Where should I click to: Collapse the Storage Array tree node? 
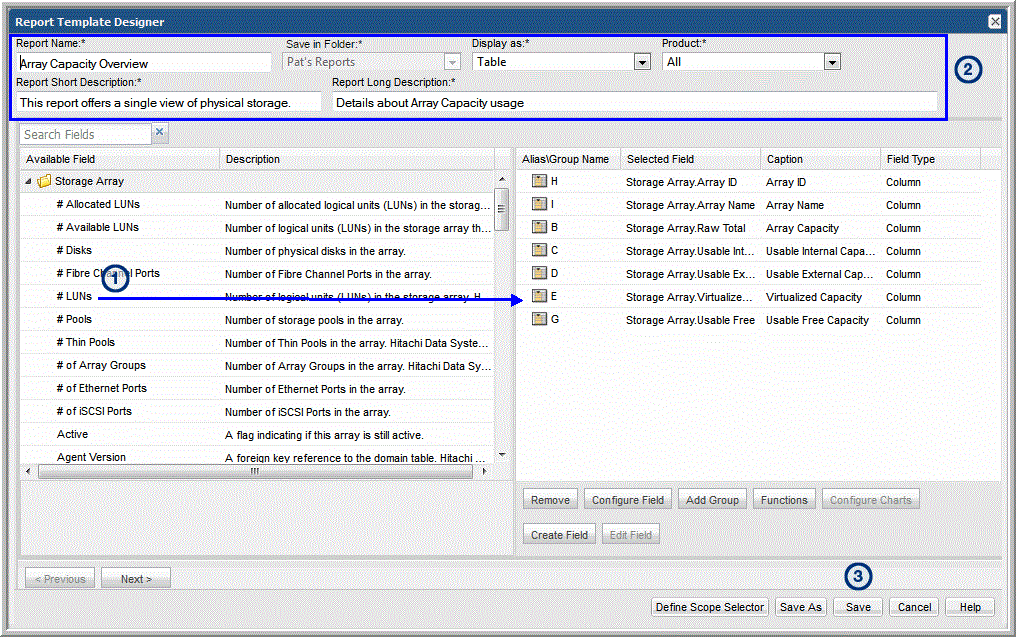pos(28,182)
